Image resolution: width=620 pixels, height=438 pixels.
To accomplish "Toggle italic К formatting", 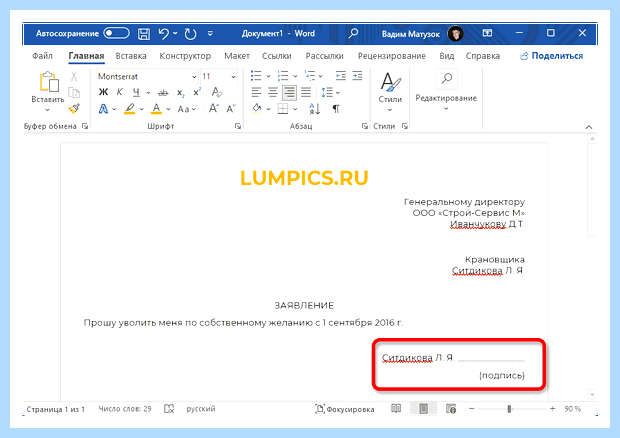I will [x=119, y=92].
